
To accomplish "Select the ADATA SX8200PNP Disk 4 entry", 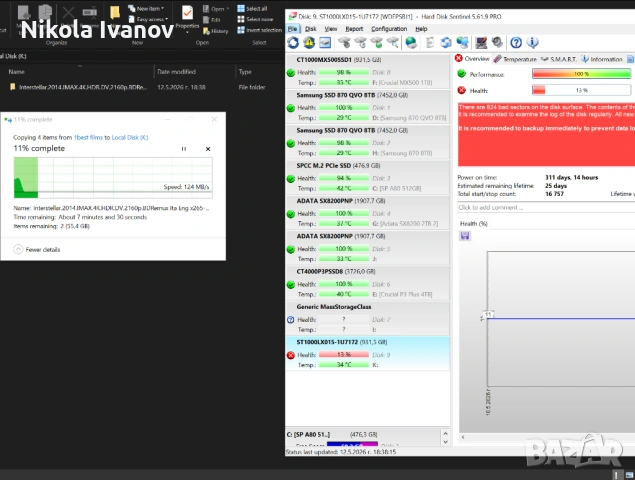I will 368,212.
